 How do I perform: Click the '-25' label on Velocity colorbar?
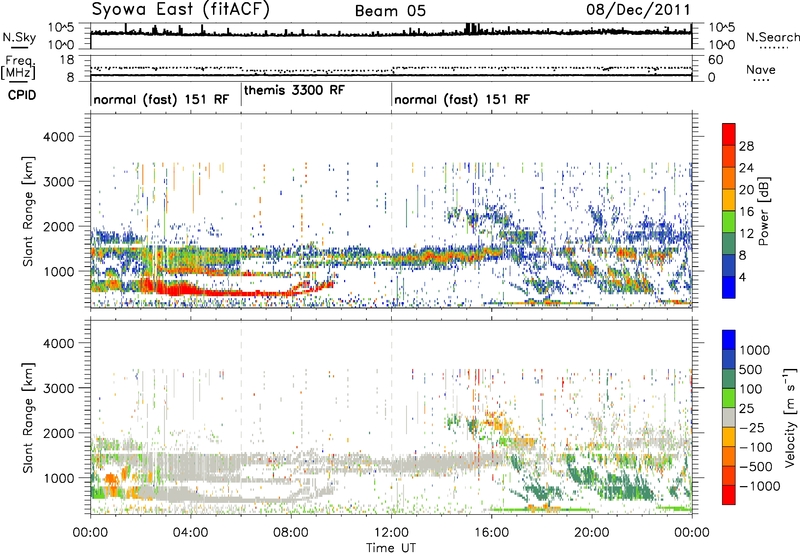752,427
